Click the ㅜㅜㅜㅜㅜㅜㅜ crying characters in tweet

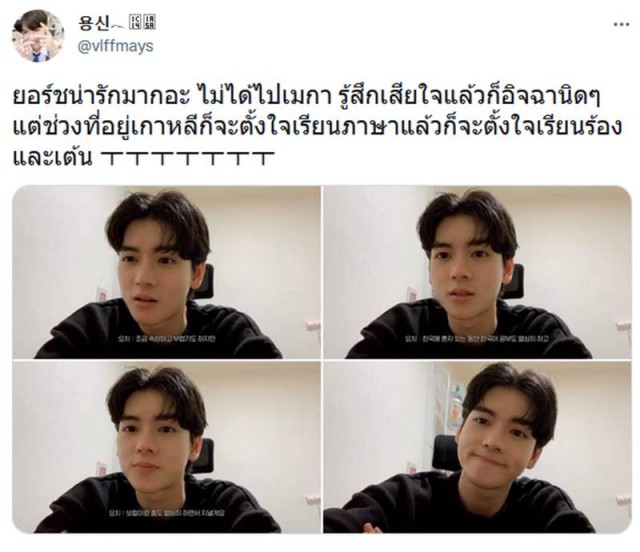click(186, 158)
